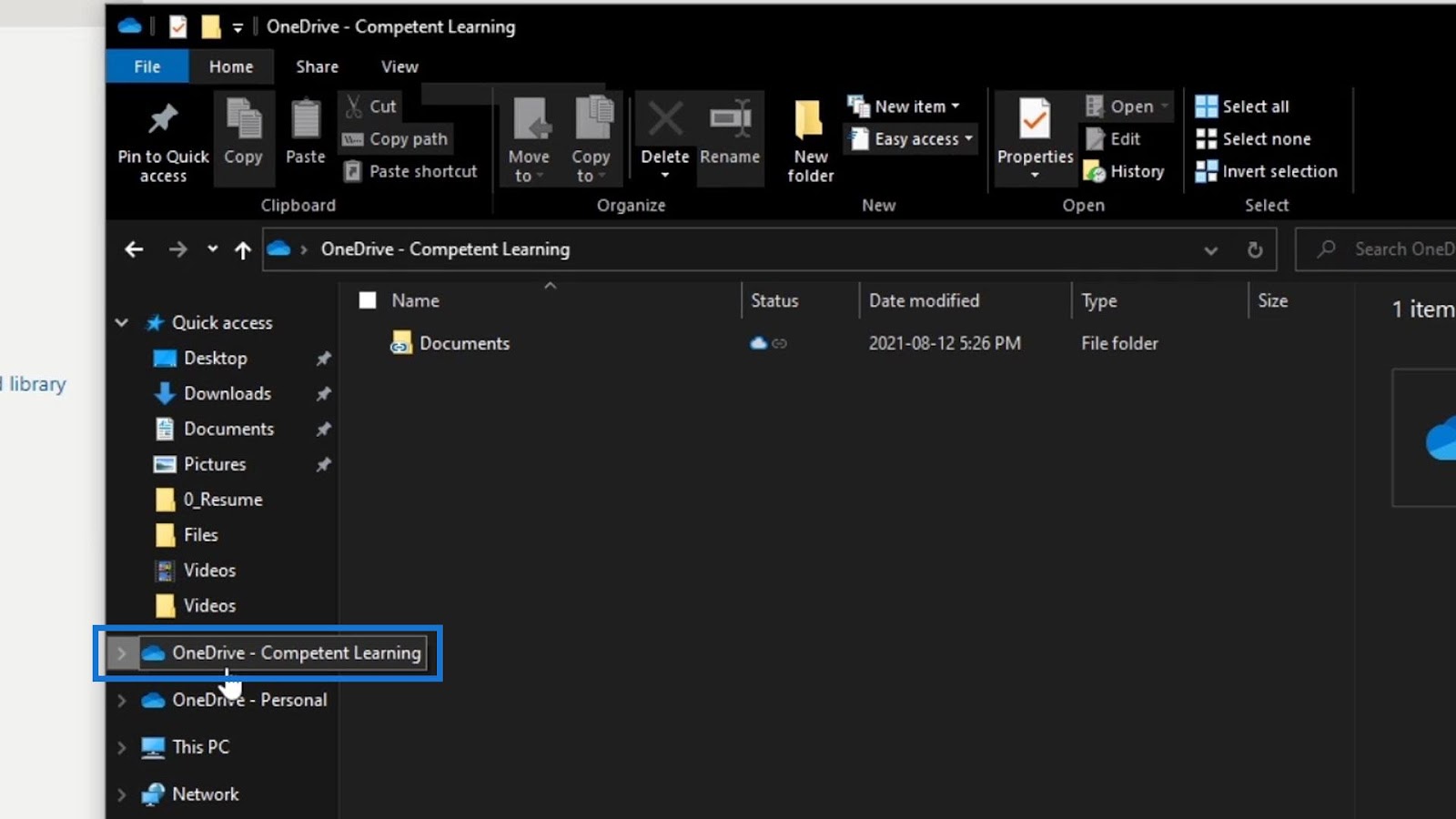This screenshot has height=819, width=1456.
Task: Sort by the Status column header
Action: pyautogui.click(x=774, y=300)
